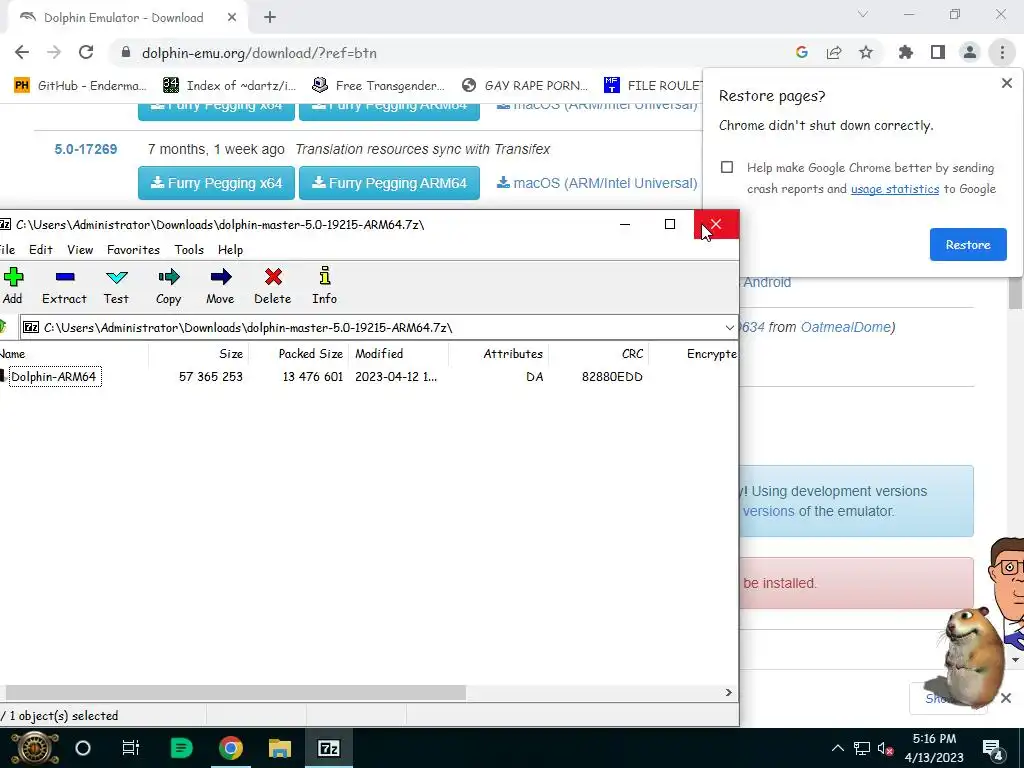Click the red Delete icon in 7-Zip
This screenshot has height=768, width=1024.
point(273,285)
